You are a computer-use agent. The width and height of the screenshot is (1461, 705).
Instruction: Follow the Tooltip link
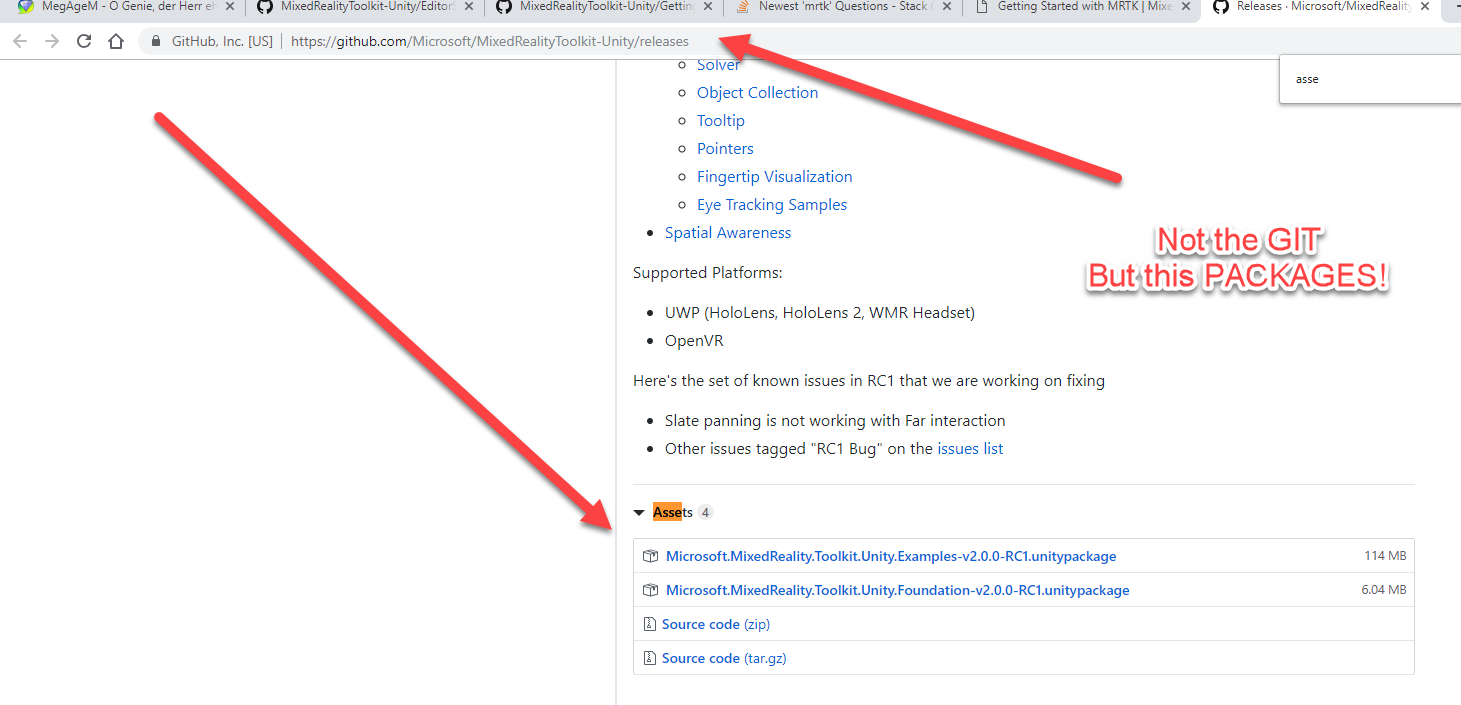pyautogui.click(x=721, y=121)
